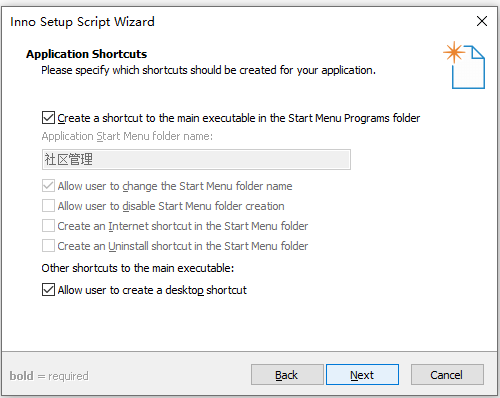Enable Create an Internet shortcut option
The height and width of the screenshot is (398, 500).
coord(48,226)
